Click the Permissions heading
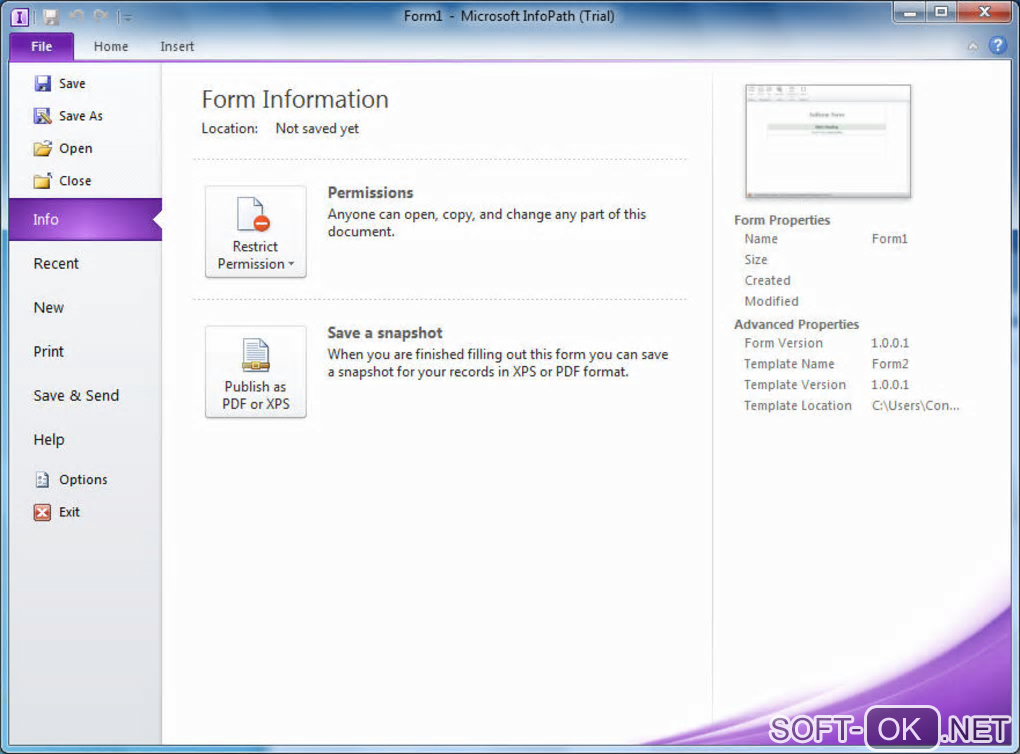The width and height of the screenshot is (1020, 754). [370, 193]
